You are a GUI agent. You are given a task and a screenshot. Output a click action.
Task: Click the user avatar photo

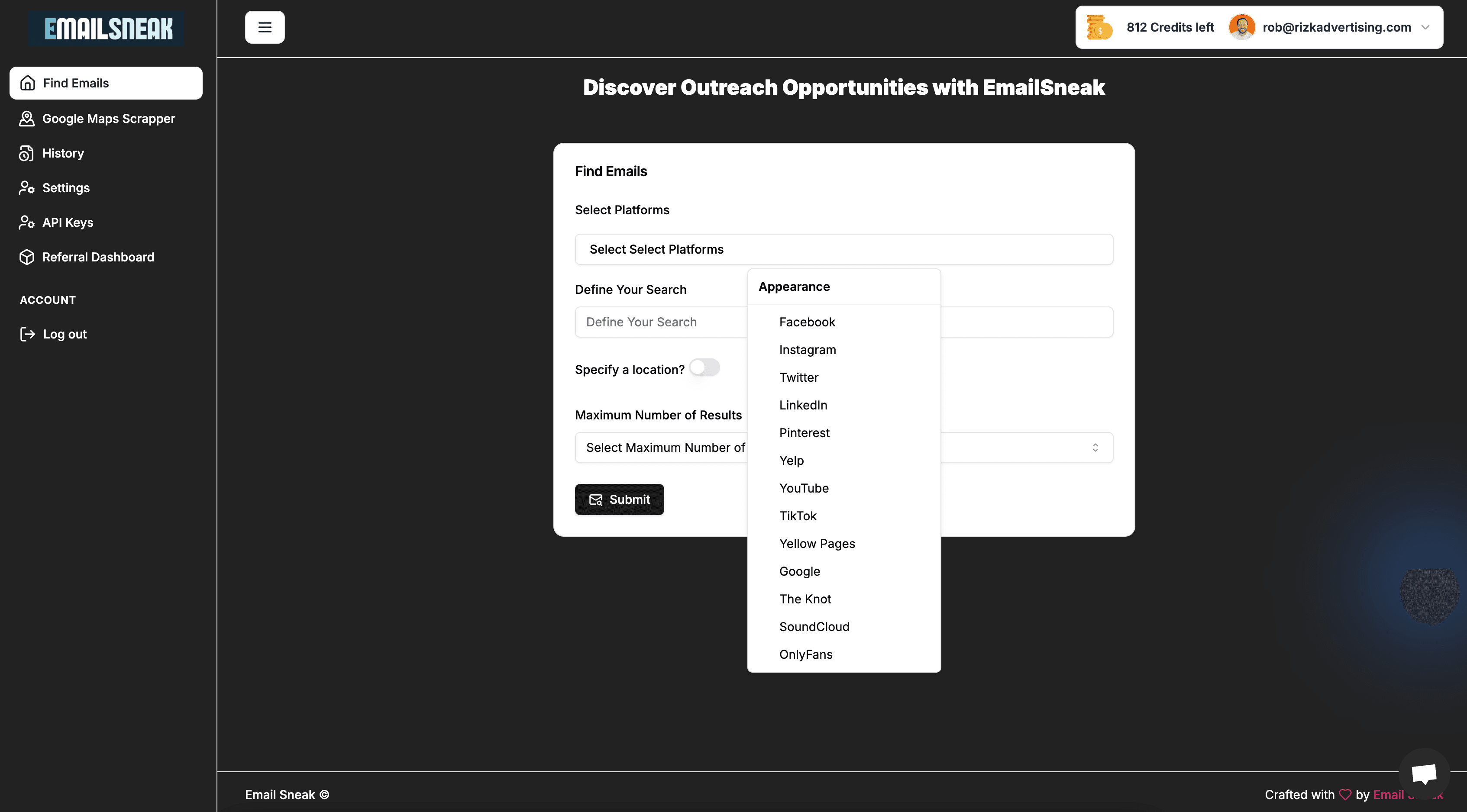(1241, 27)
